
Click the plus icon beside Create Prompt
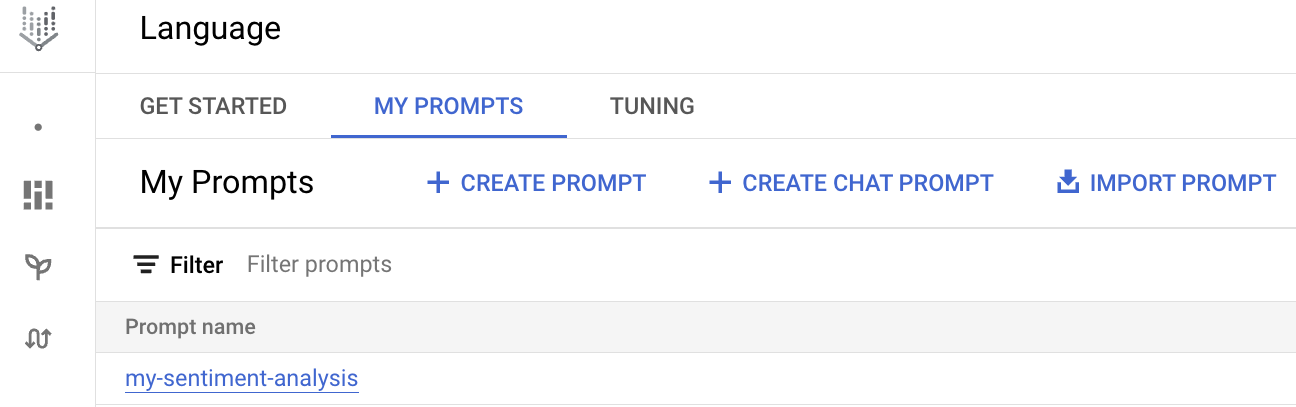tap(437, 183)
